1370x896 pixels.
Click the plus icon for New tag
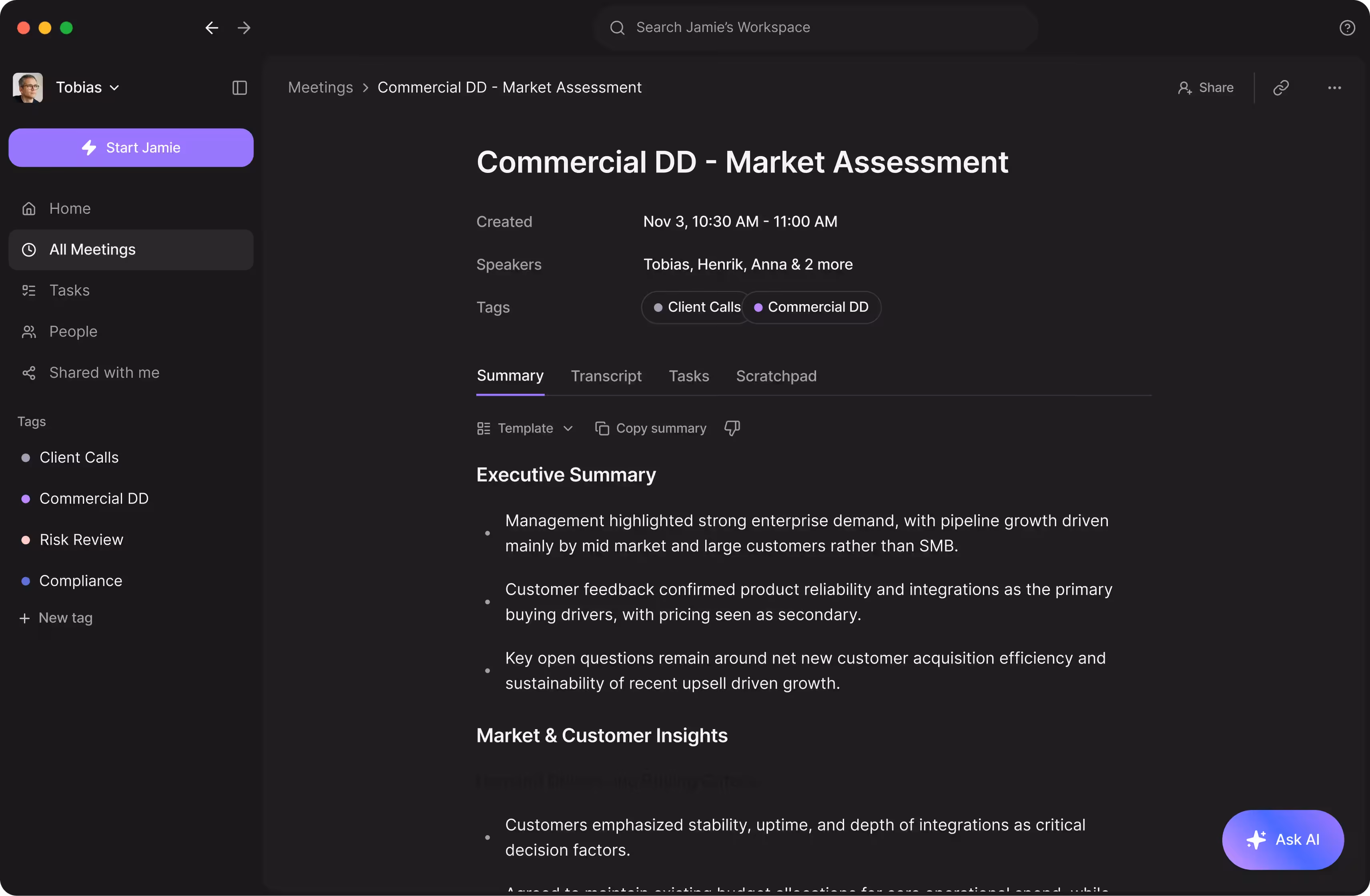pos(24,618)
